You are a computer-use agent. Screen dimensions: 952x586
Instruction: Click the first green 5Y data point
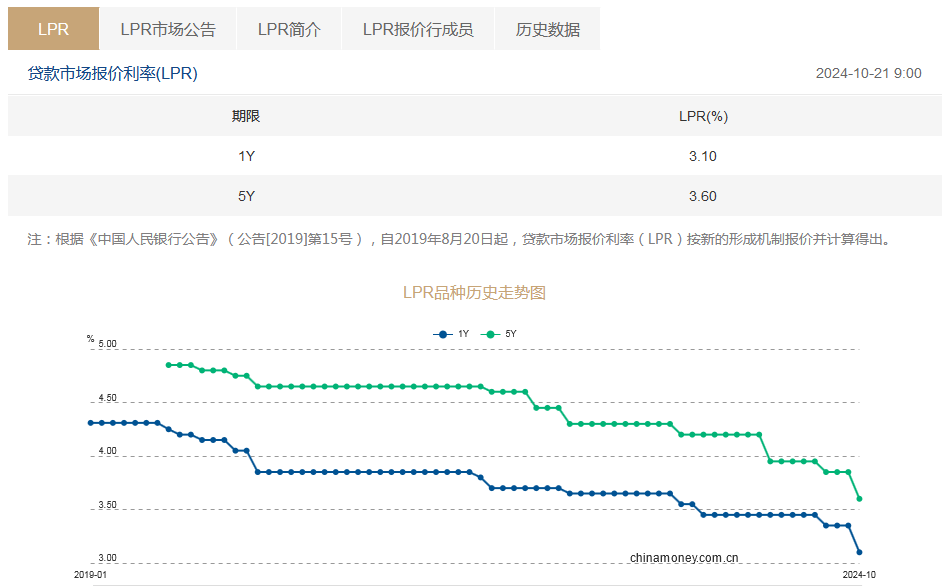pyautogui.click(x=168, y=365)
